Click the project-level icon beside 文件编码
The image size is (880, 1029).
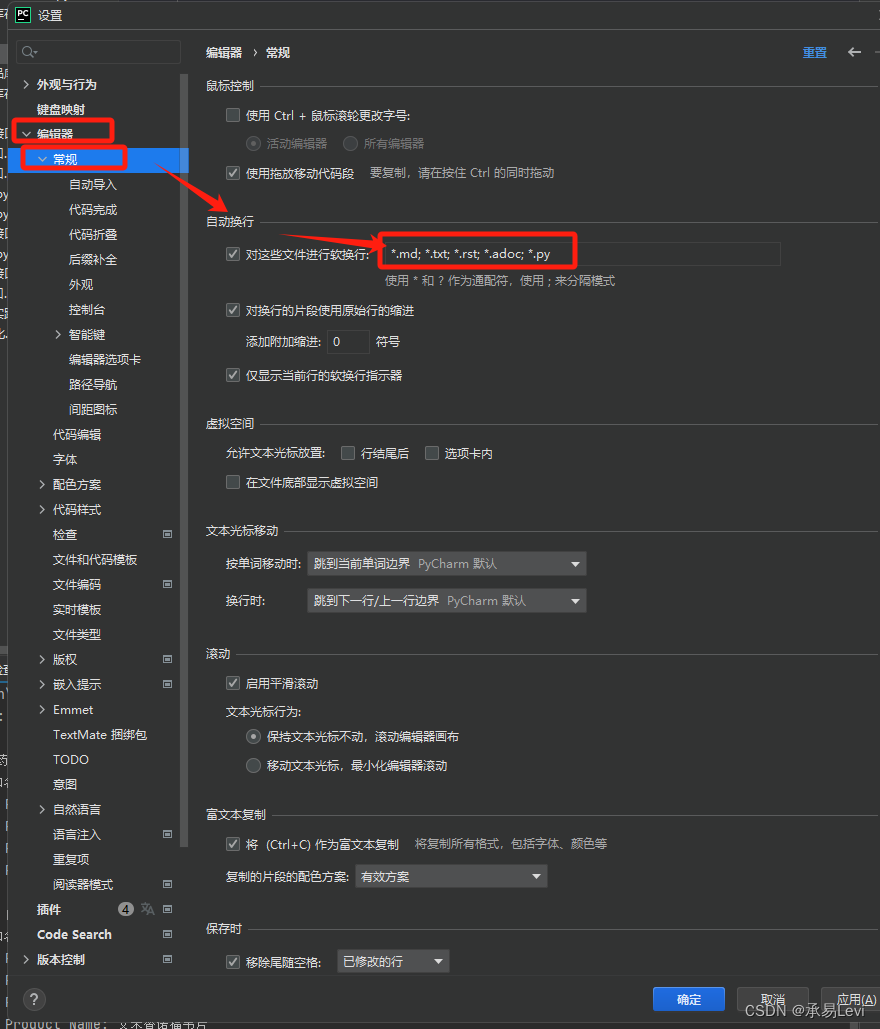[167, 584]
